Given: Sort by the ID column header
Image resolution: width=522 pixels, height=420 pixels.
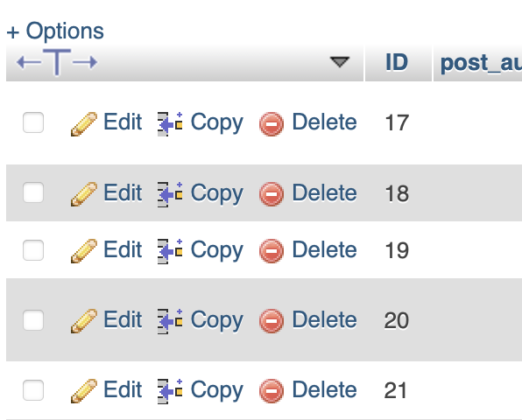Looking at the screenshot, I should click(x=397, y=62).
